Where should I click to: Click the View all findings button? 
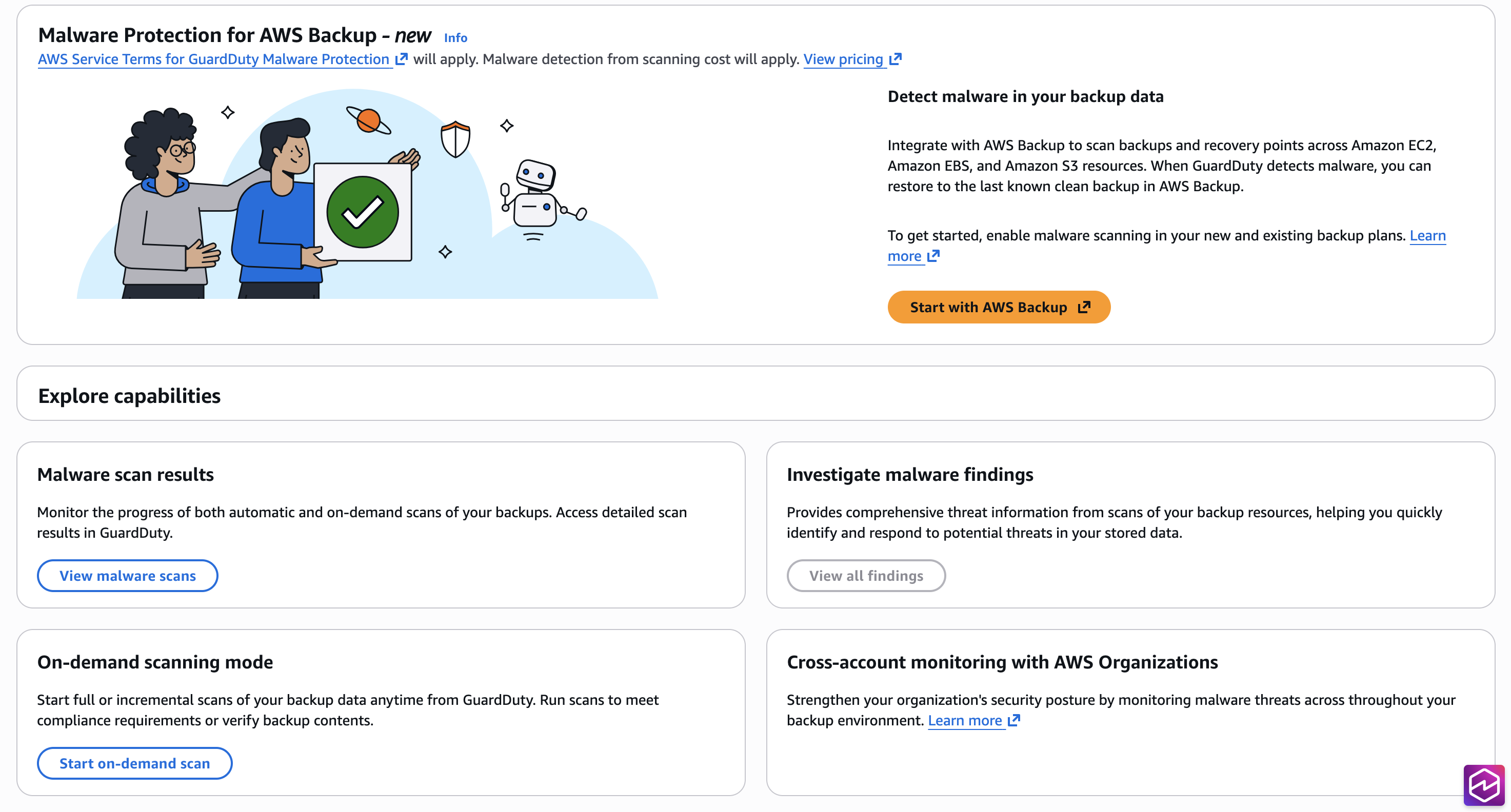(x=866, y=576)
